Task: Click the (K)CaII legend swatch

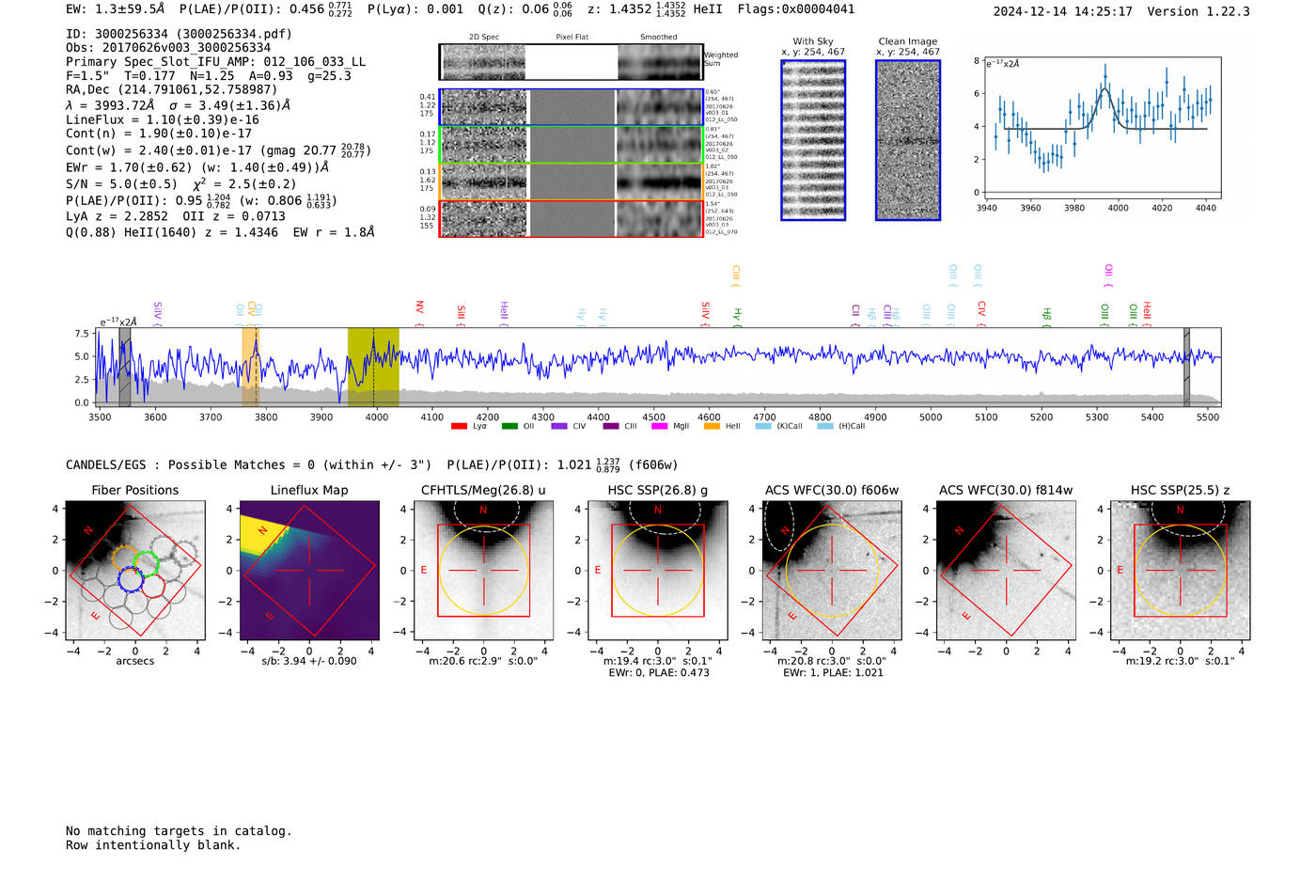Action: pos(762,426)
